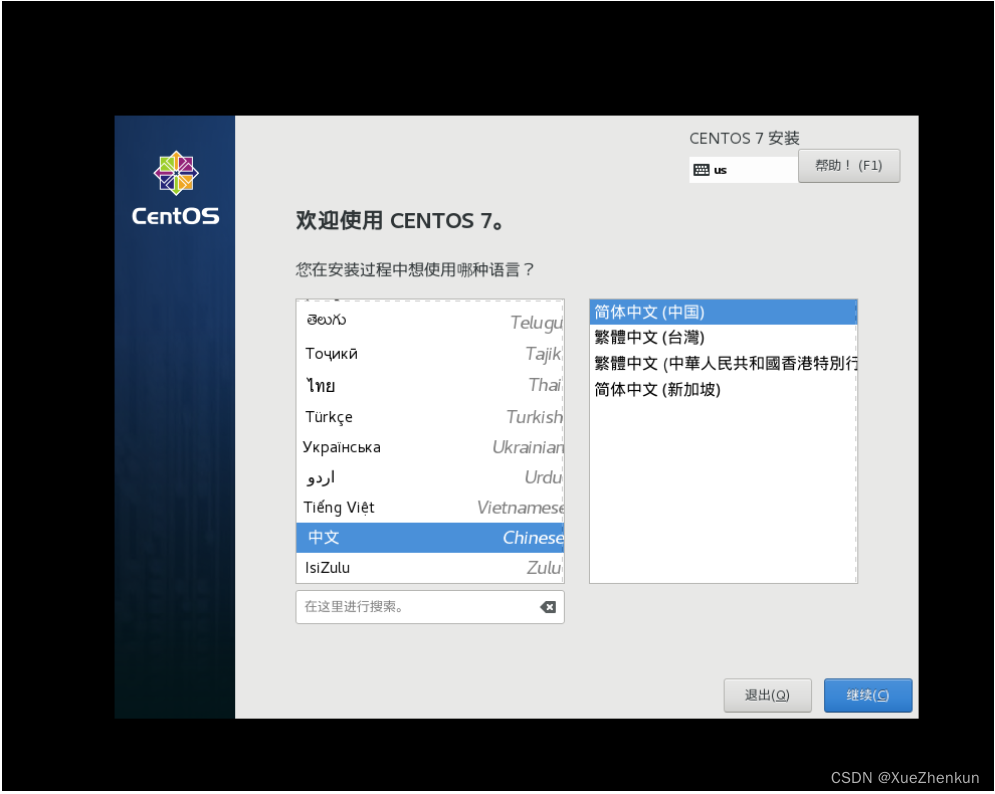Select Tajik (Тоҷикӣ) language row
Viewport: 995px width, 794px height.
[430, 354]
